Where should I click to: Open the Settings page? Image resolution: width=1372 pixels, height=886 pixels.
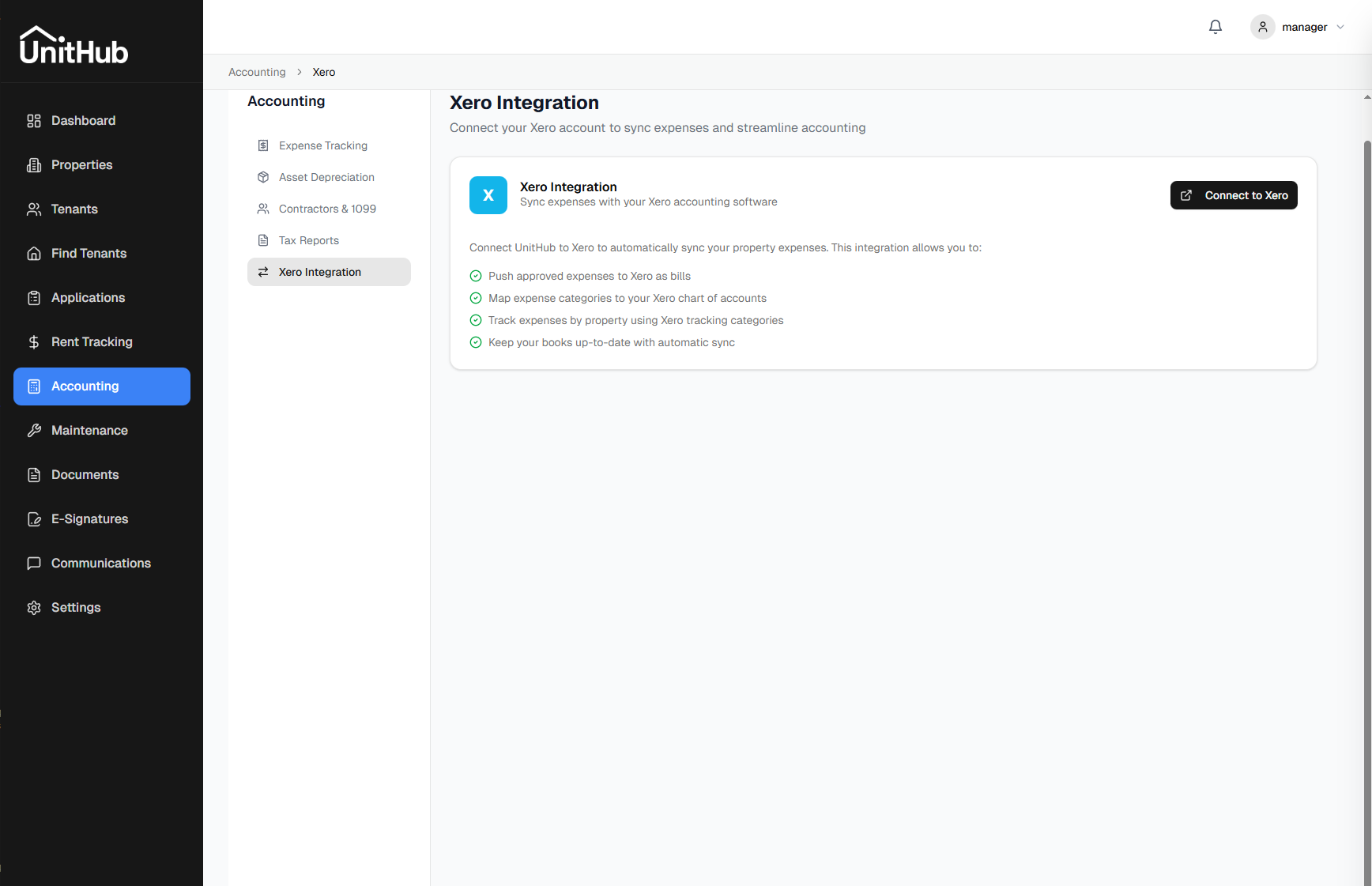point(102,608)
